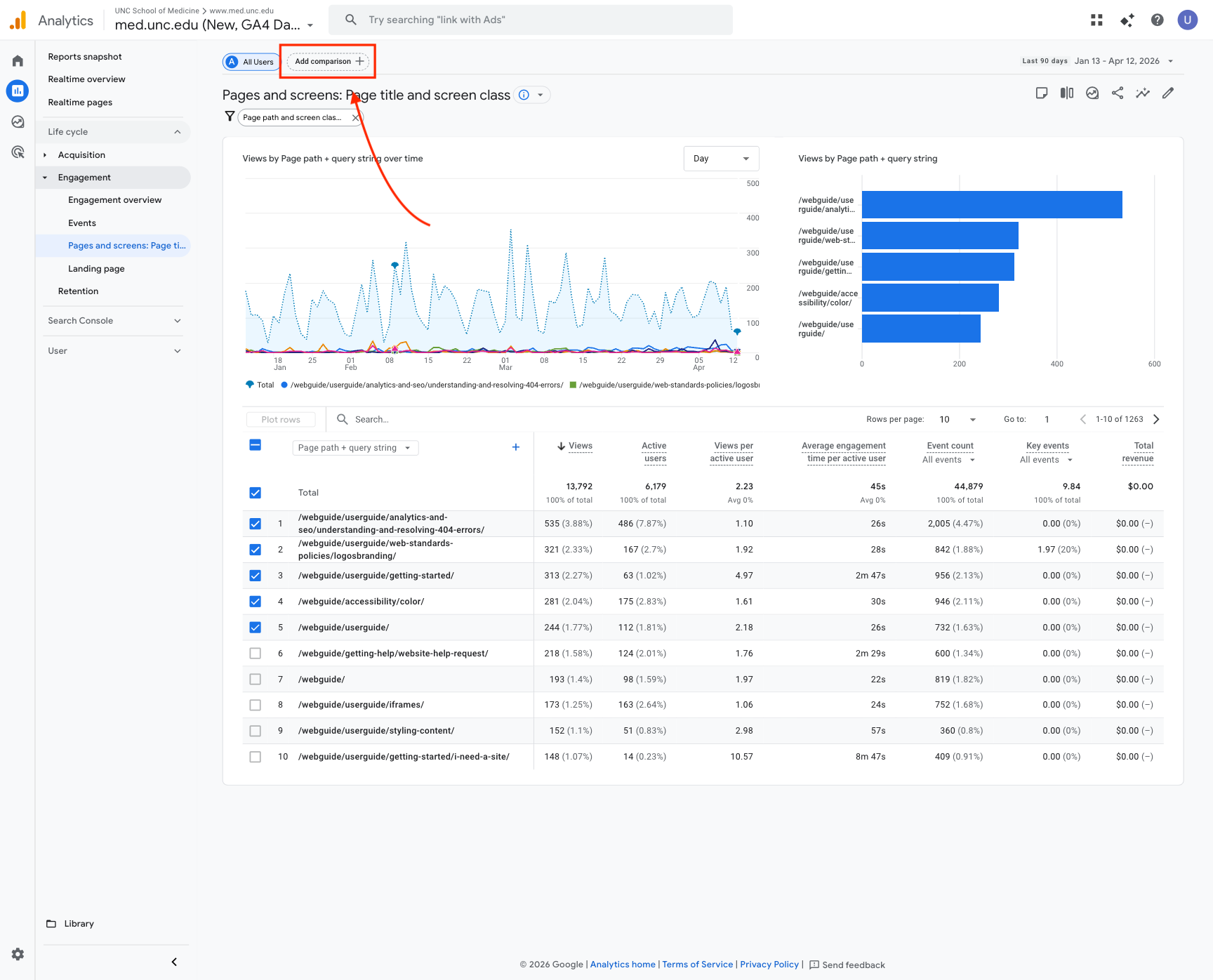The height and width of the screenshot is (980, 1213).
Task: Open the Admin settings gear
Action: point(18,954)
